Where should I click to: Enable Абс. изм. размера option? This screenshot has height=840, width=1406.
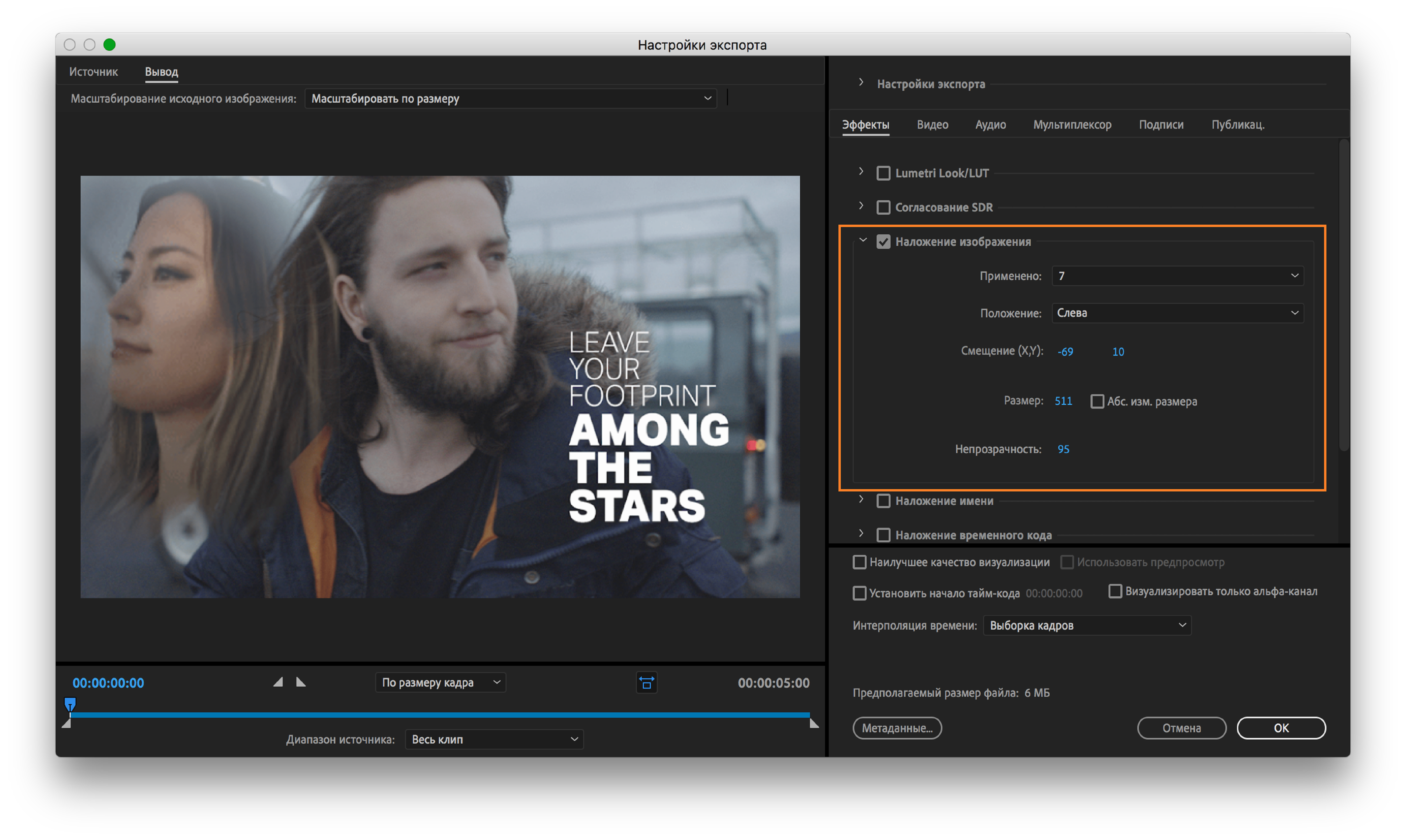(1097, 401)
